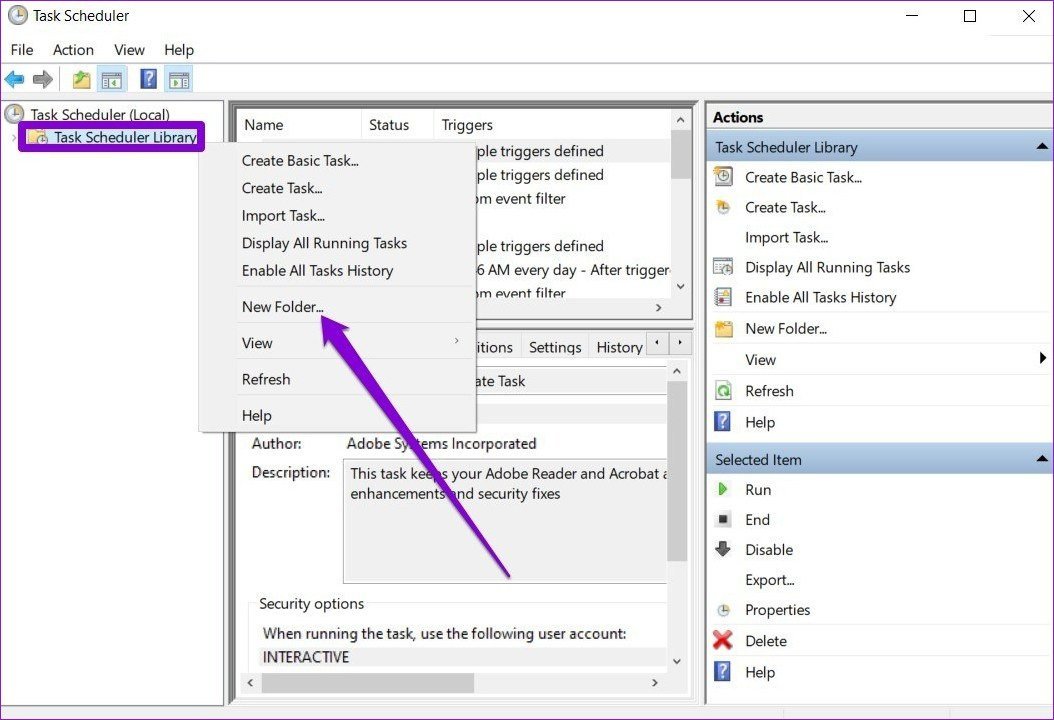Open the View submenu in the context menu

pyautogui.click(x=256, y=343)
